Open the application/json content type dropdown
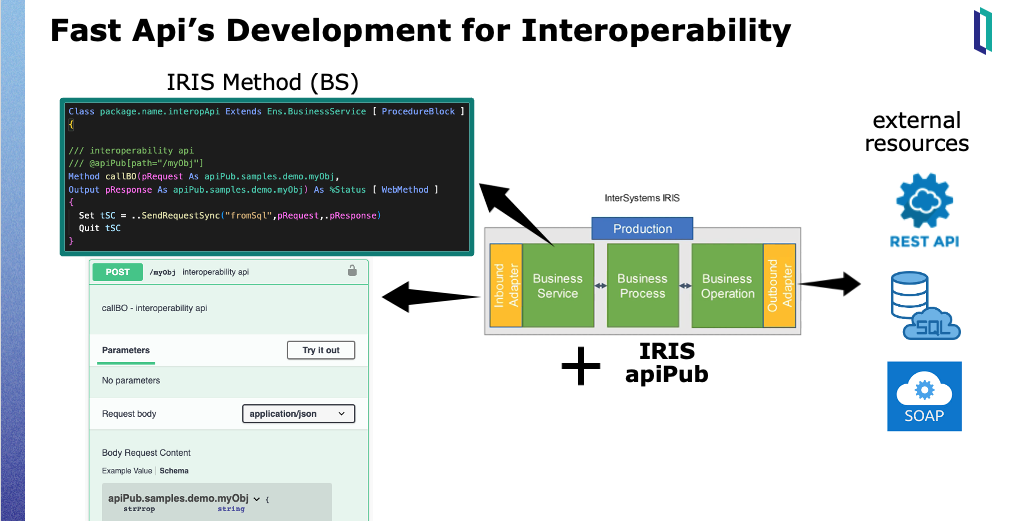1027x521 pixels. [298, 414]
